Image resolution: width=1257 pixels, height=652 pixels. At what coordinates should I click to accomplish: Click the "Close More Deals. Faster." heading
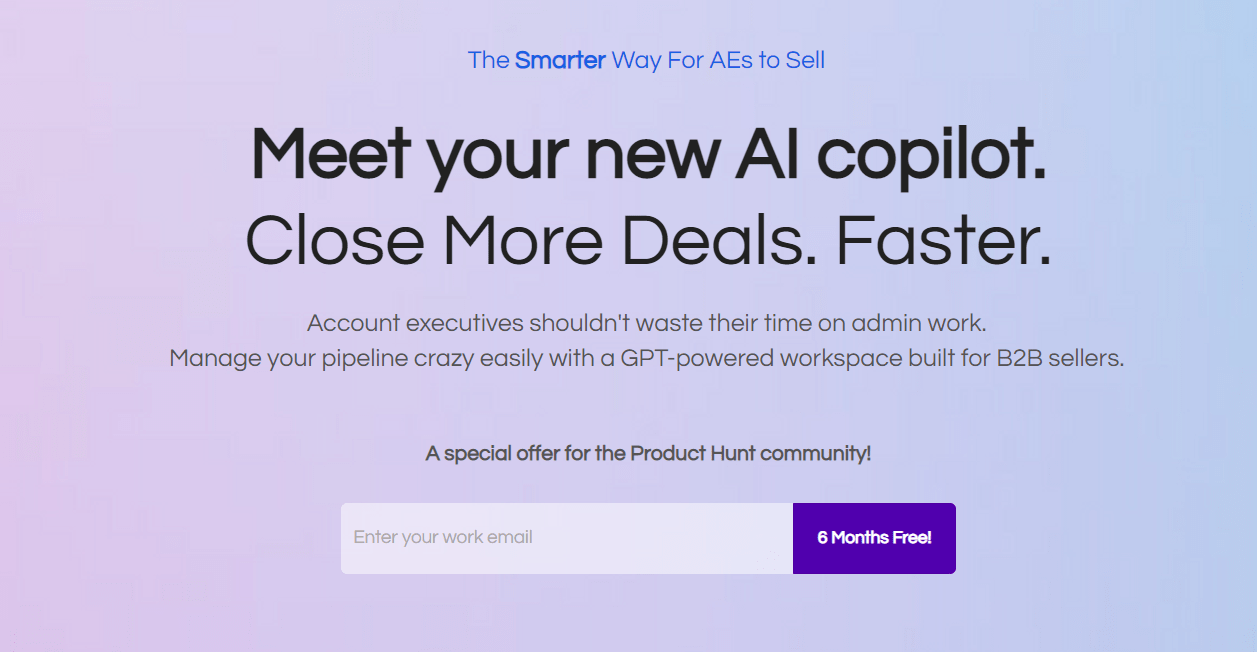648,241
